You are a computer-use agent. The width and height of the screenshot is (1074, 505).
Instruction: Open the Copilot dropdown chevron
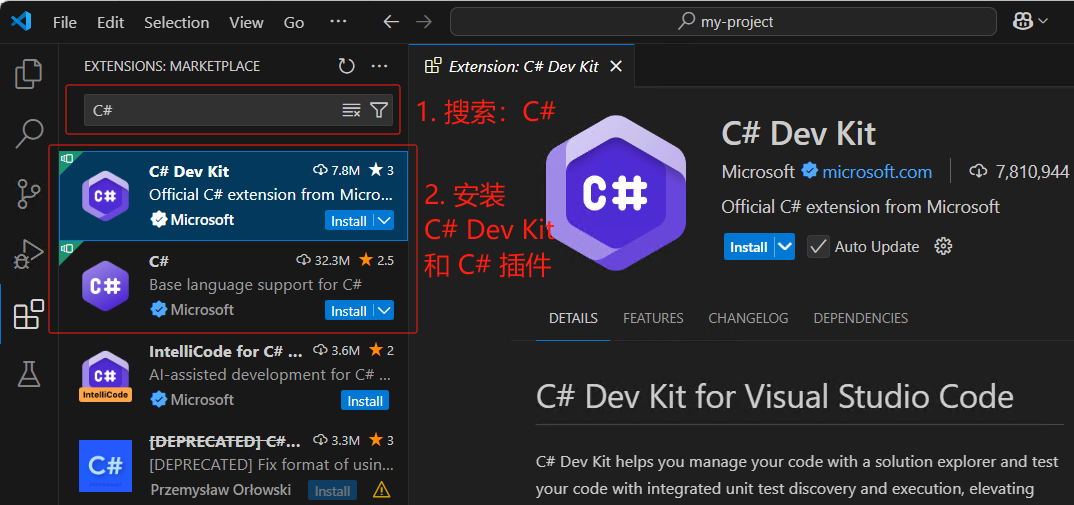click(x=1042, y=21)
